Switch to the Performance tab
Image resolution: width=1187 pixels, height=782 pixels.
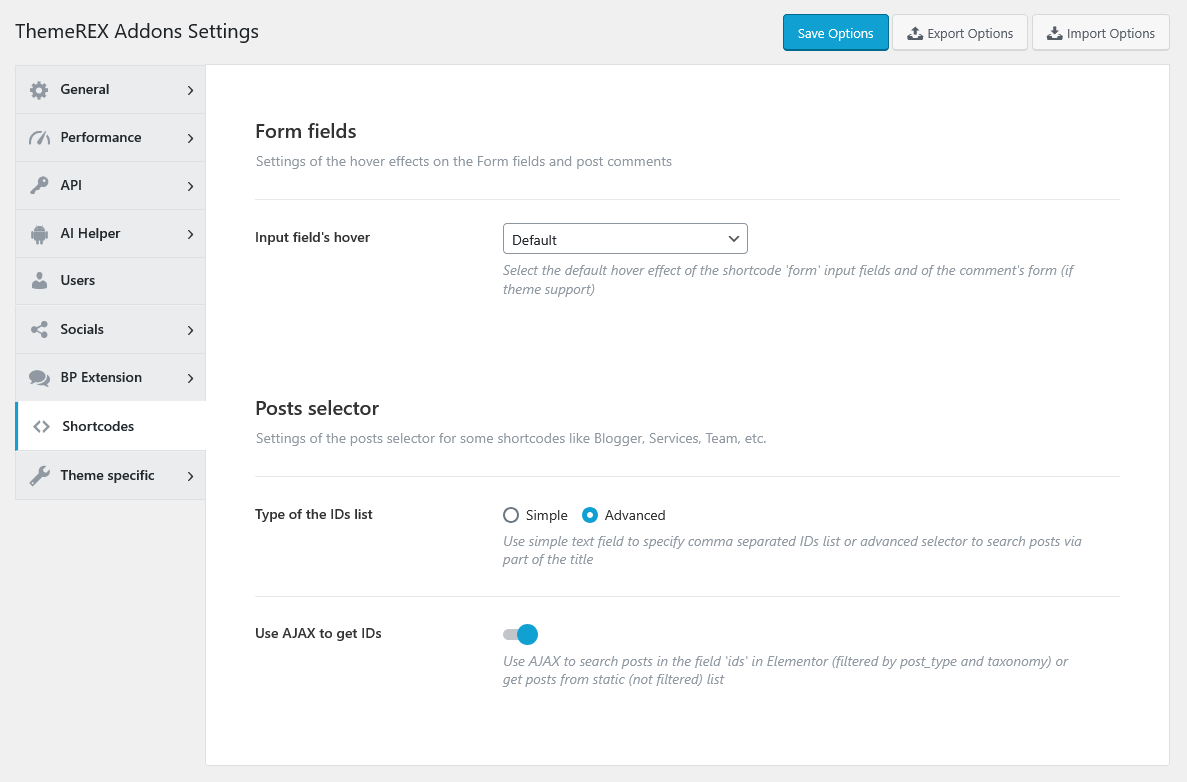(x=111, y=138)
